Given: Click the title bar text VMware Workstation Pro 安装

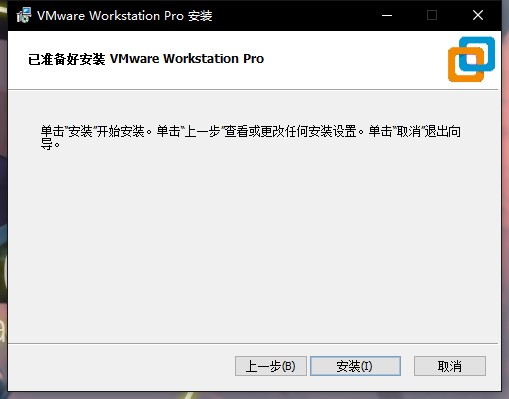Looking at the screenshot, I should [125, 16].
